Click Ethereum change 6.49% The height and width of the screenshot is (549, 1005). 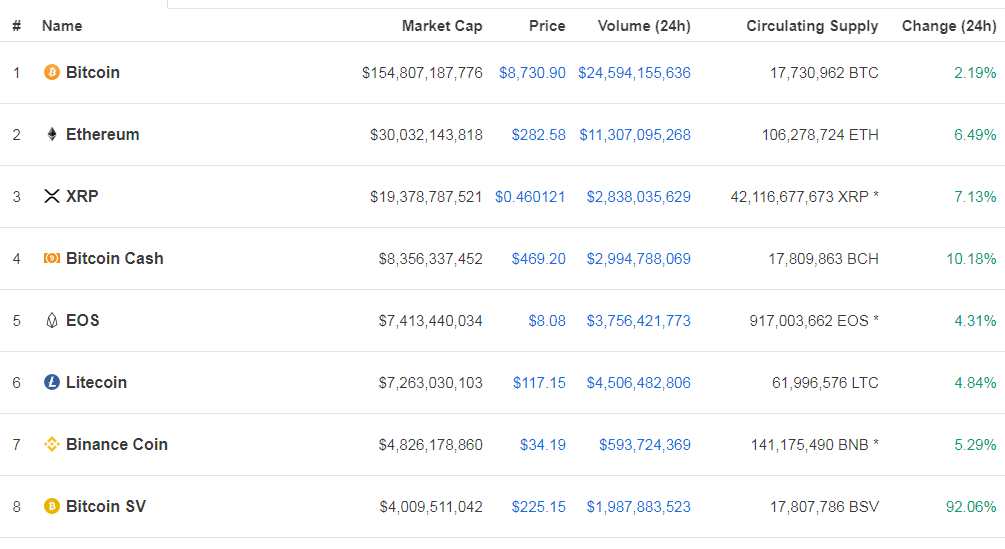(976, 135)
